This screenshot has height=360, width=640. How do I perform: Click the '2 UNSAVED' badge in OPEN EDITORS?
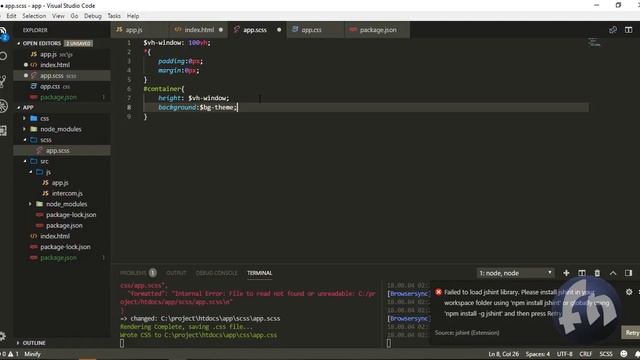[x=79, y=43]
